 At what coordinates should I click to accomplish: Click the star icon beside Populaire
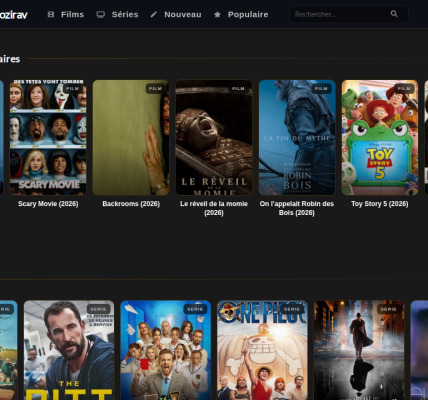(217, 14)
